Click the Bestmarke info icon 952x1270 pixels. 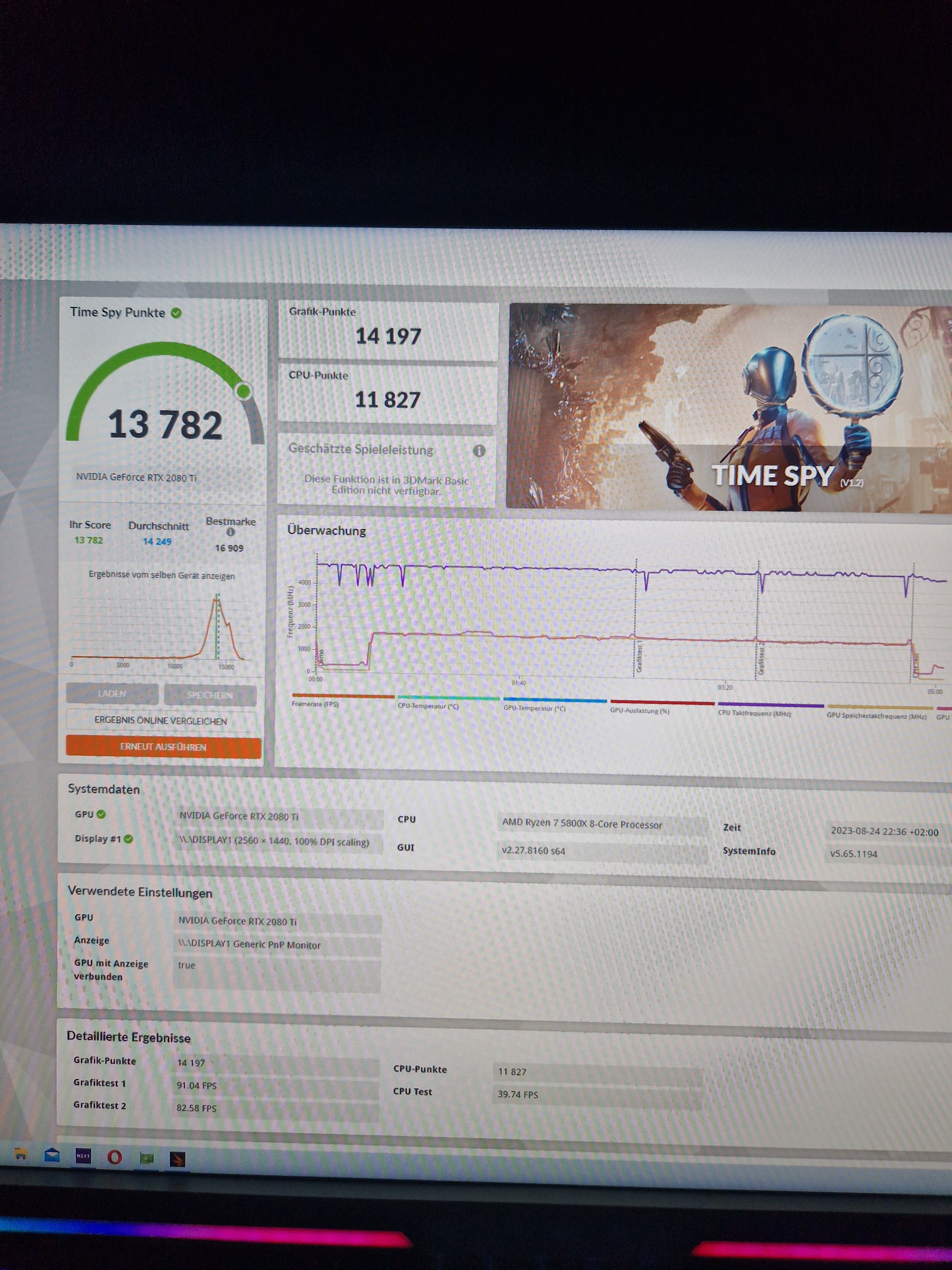(231, 532)
